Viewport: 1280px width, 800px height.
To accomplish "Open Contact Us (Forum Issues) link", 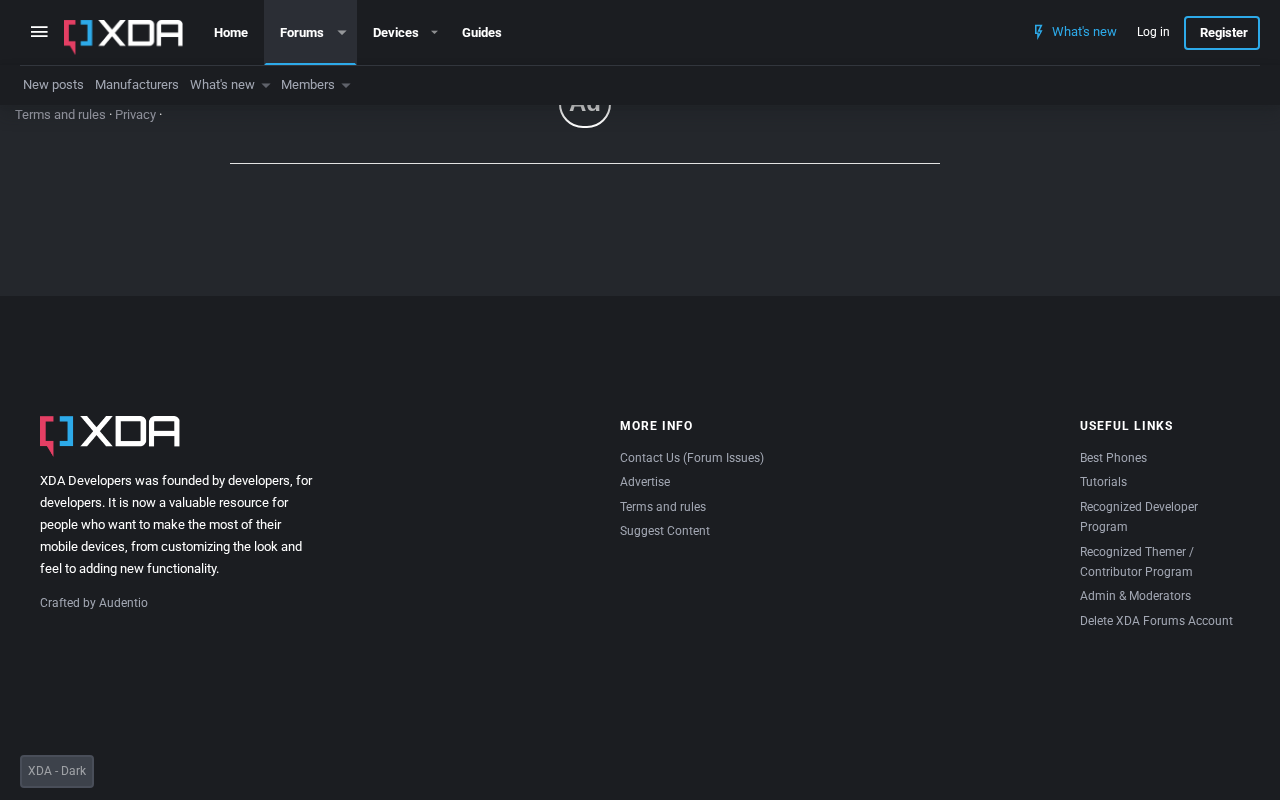I will click(692, 458).
